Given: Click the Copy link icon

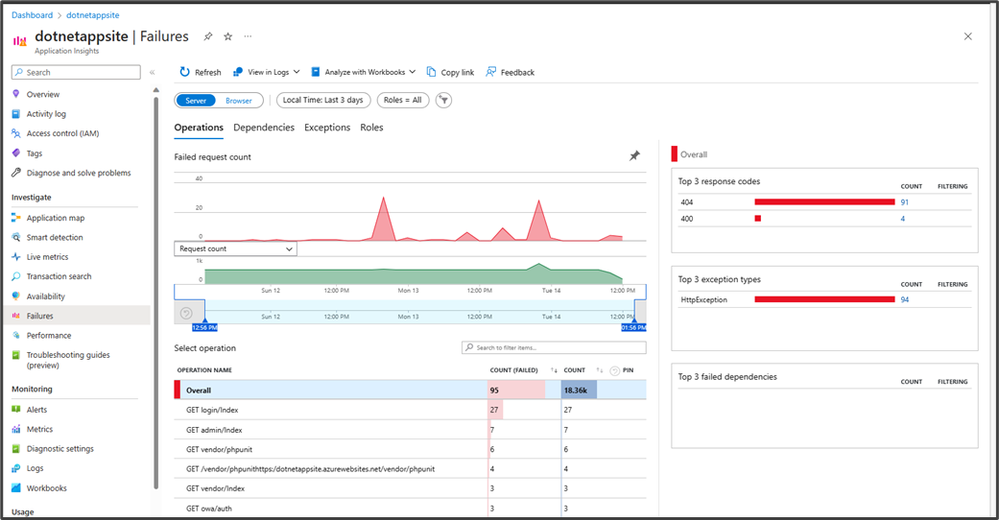Looking at the screenshot, I should click(431, 72).
